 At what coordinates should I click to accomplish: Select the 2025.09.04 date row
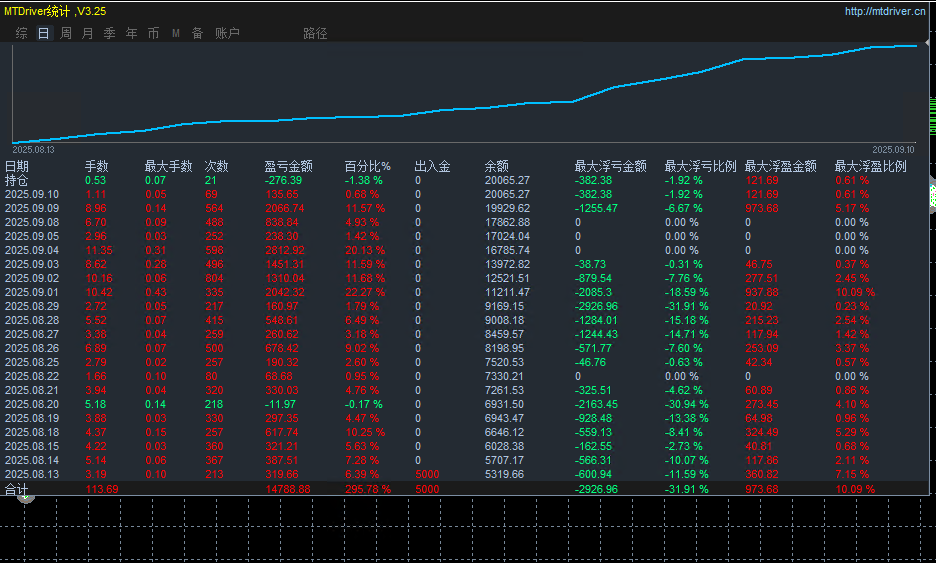[x=32, y=250]
